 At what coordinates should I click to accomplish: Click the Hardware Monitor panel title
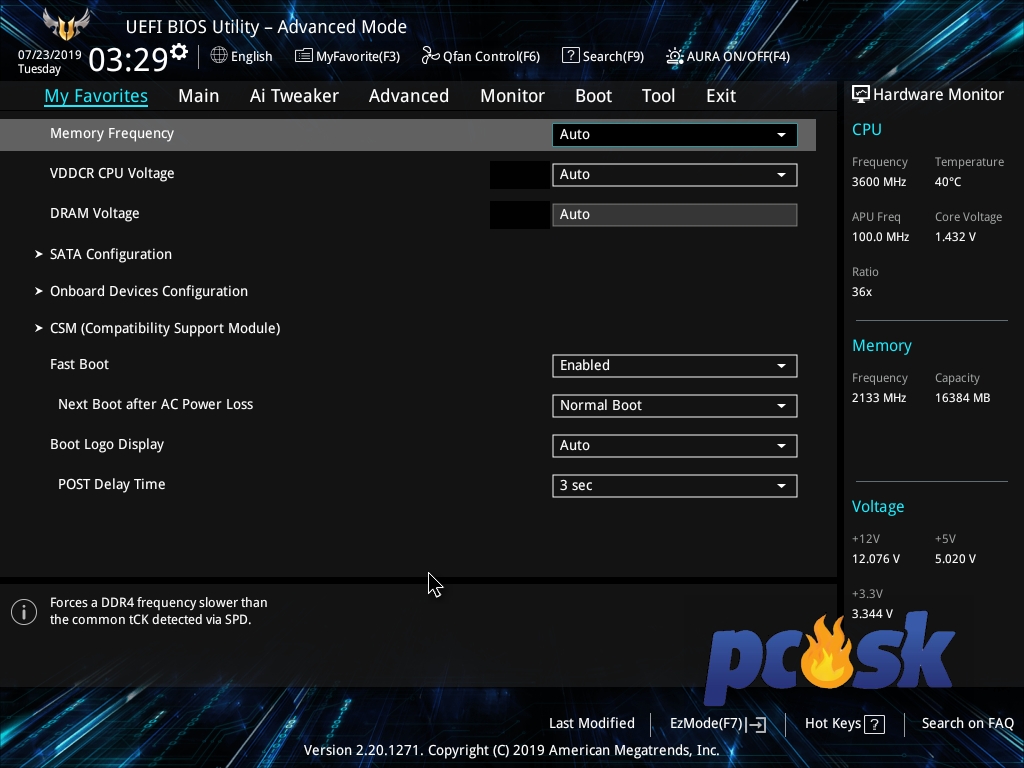(938, 95)
